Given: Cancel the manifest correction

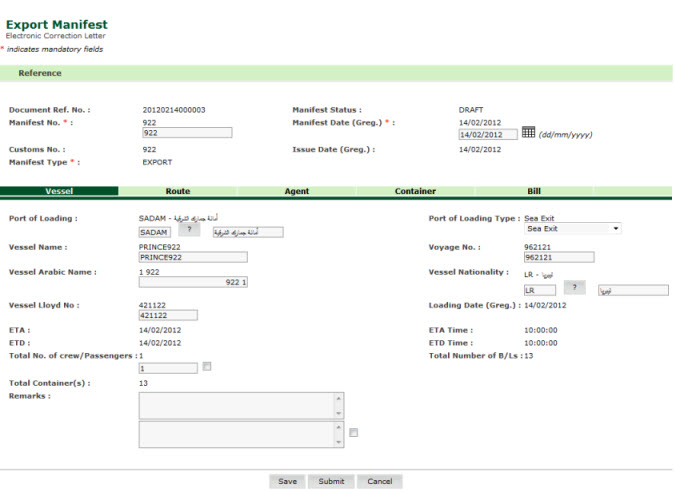Looking at the screenshot, I should pos(379,481).
